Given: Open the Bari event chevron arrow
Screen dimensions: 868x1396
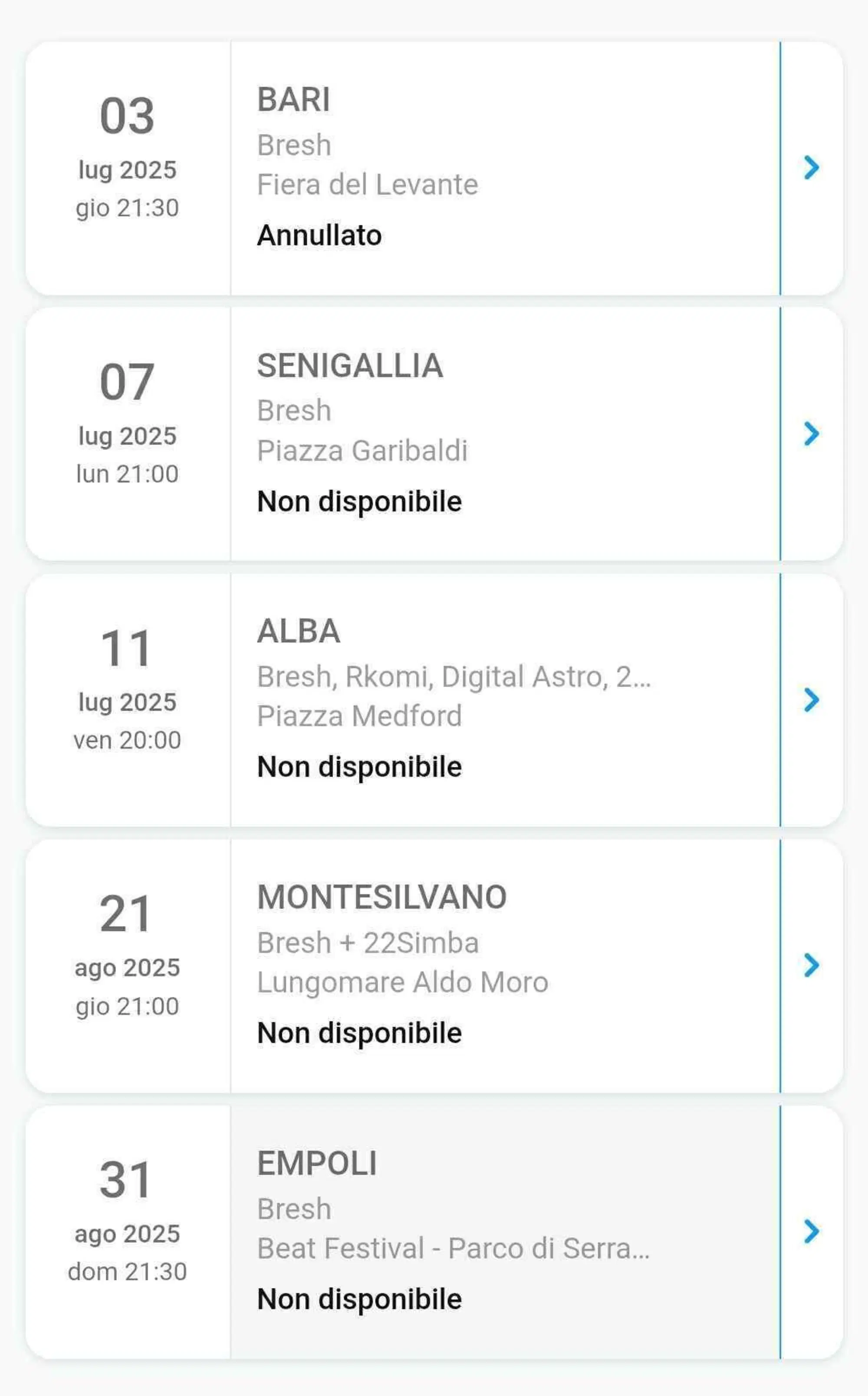Looking at the screenshot, I should [x=811, y=168].
